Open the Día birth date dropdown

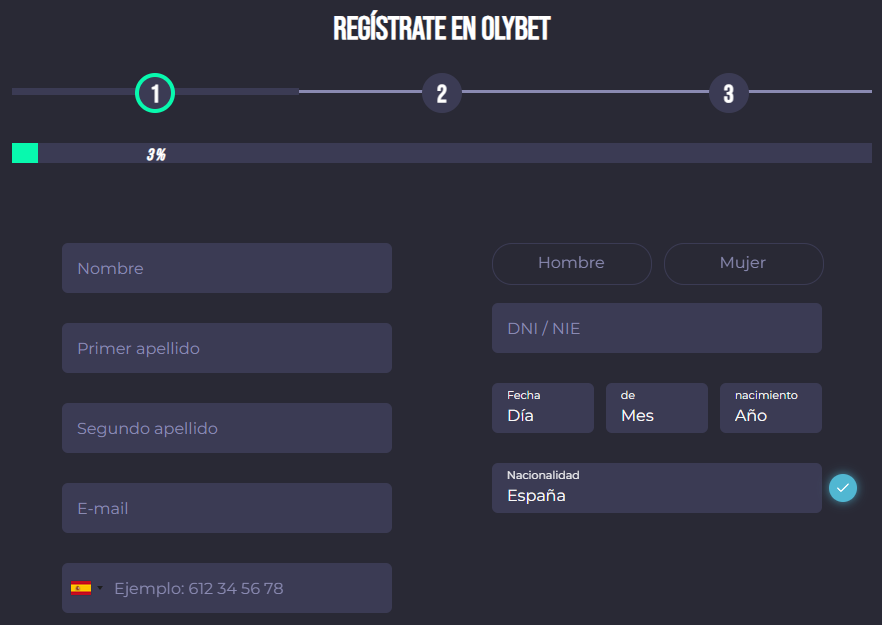542,408
